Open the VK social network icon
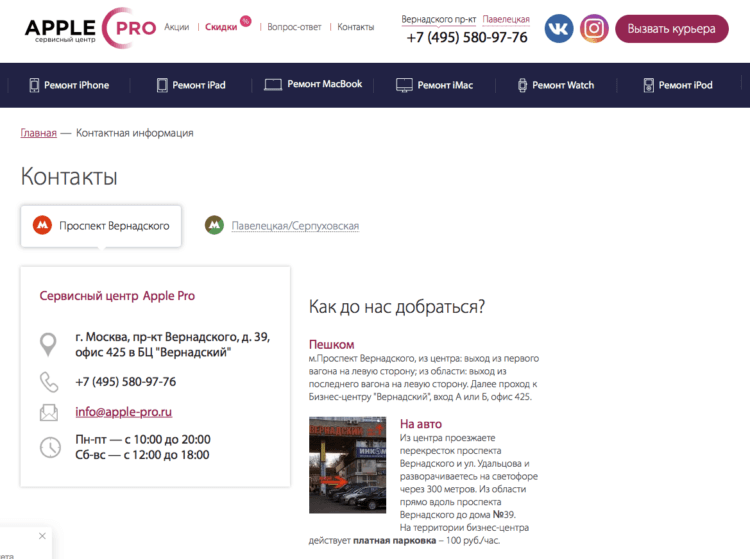The width and height of the screenshot is (750, 559). pyautogui.click(x=559, y=29)
